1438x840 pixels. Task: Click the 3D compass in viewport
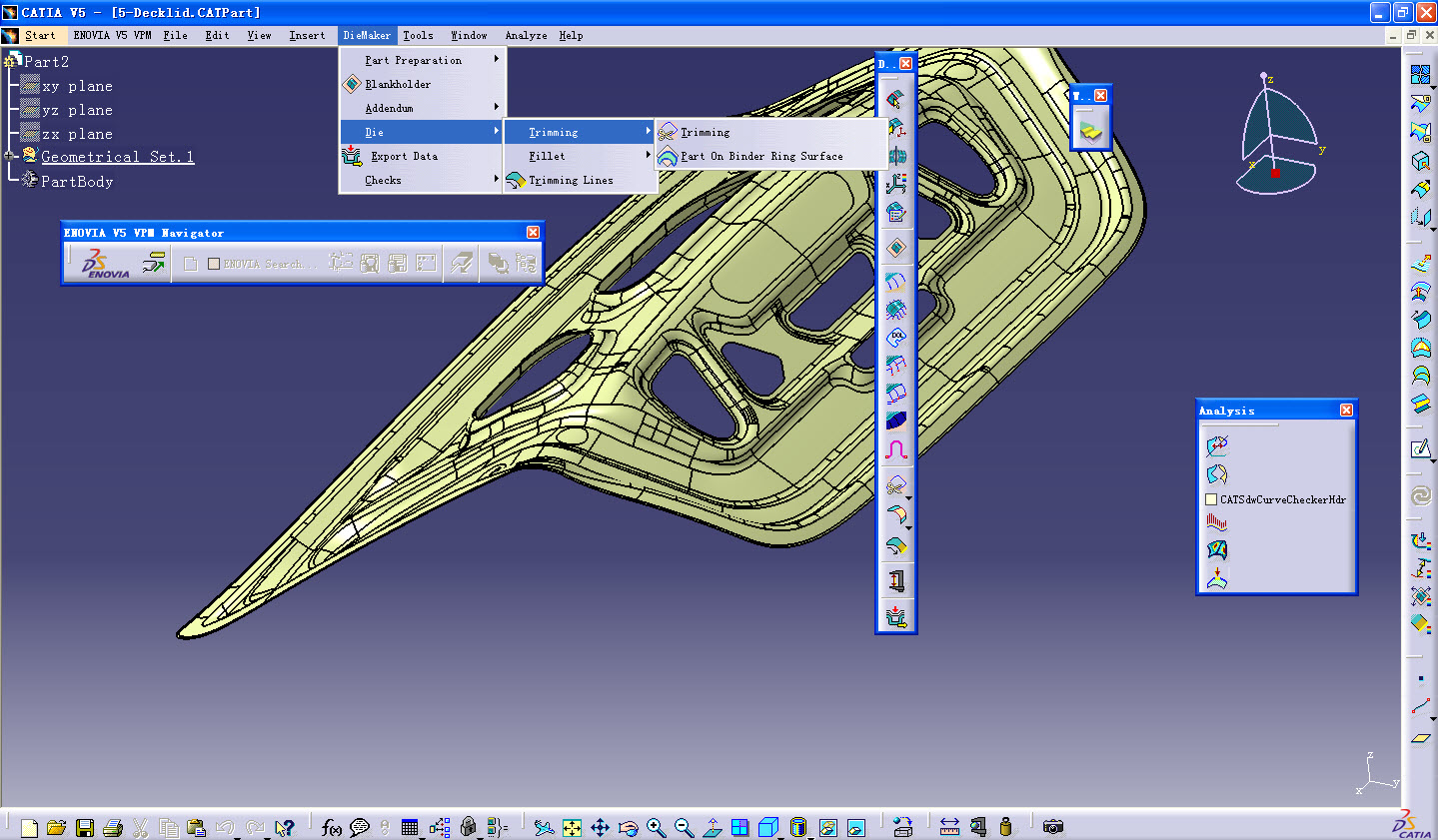1276,135
